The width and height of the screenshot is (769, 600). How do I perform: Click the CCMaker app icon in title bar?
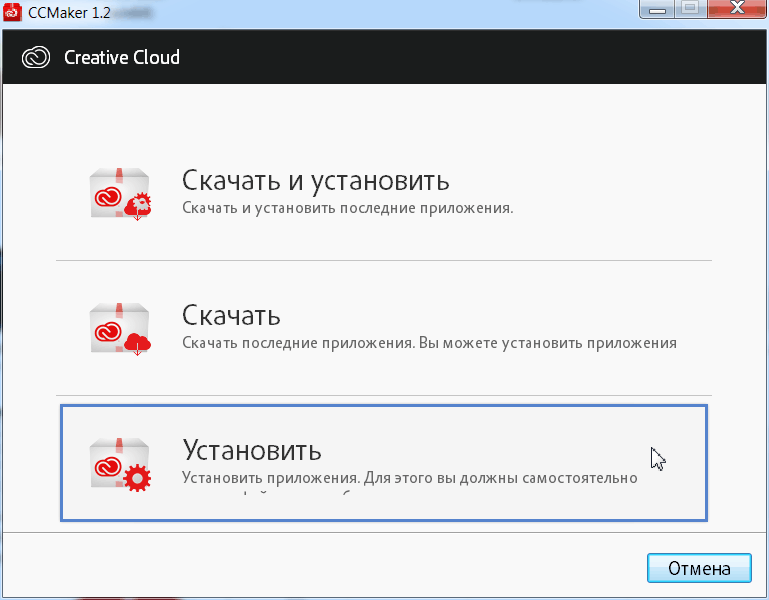[12, 12]
